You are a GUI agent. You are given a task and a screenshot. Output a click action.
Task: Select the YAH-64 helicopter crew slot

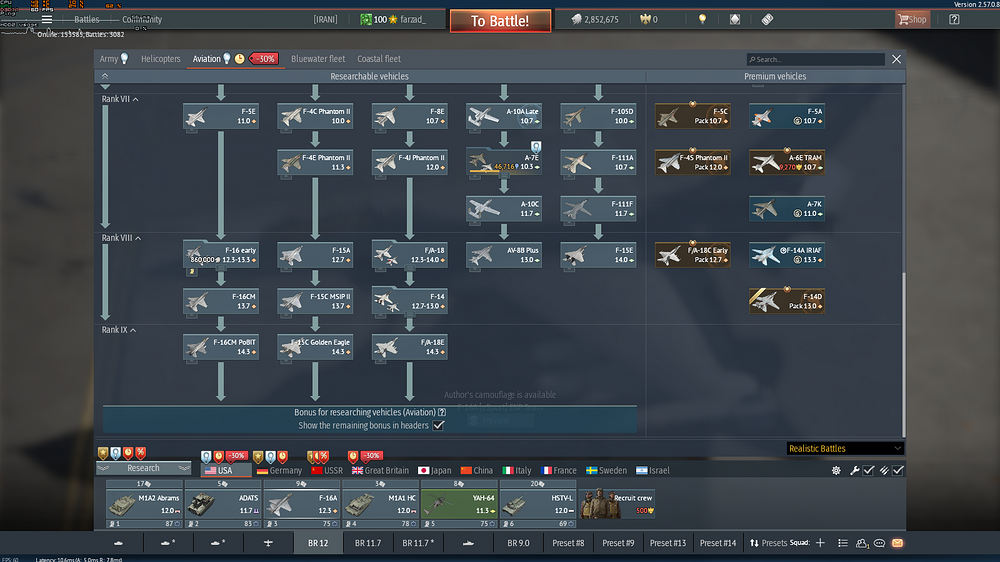coord(459,504)
